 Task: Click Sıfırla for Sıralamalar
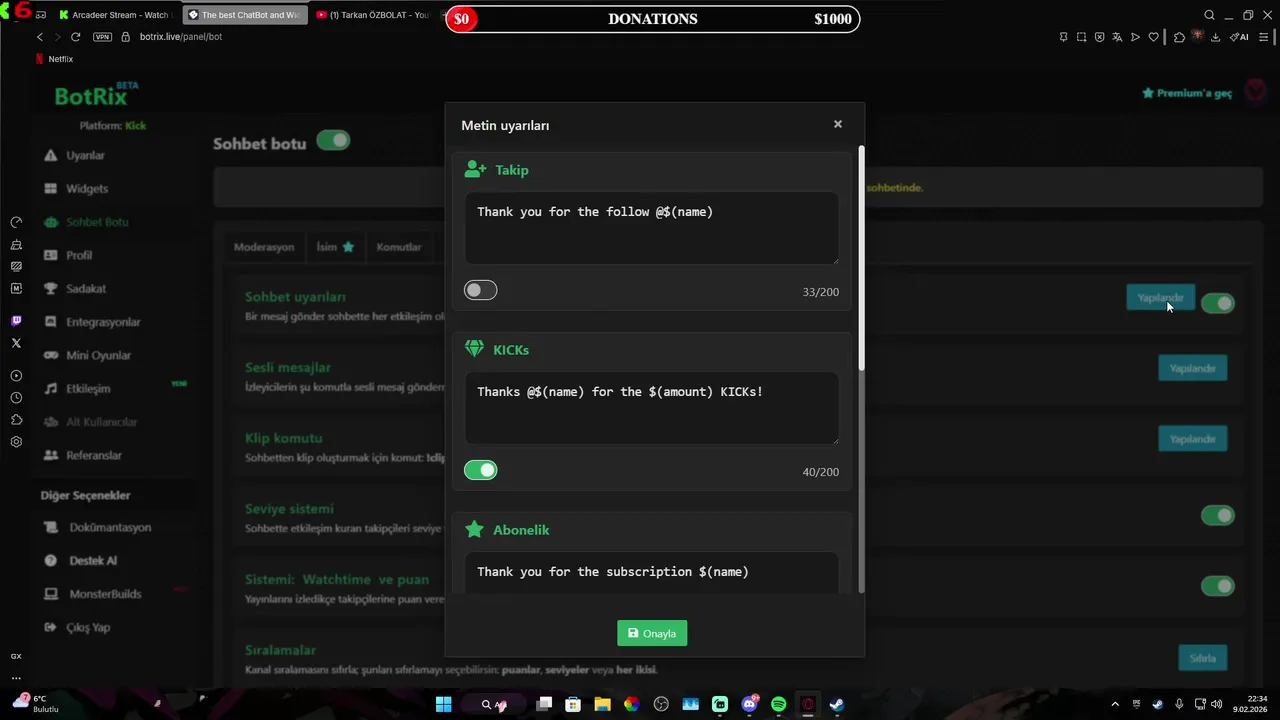pos(1202,658)
